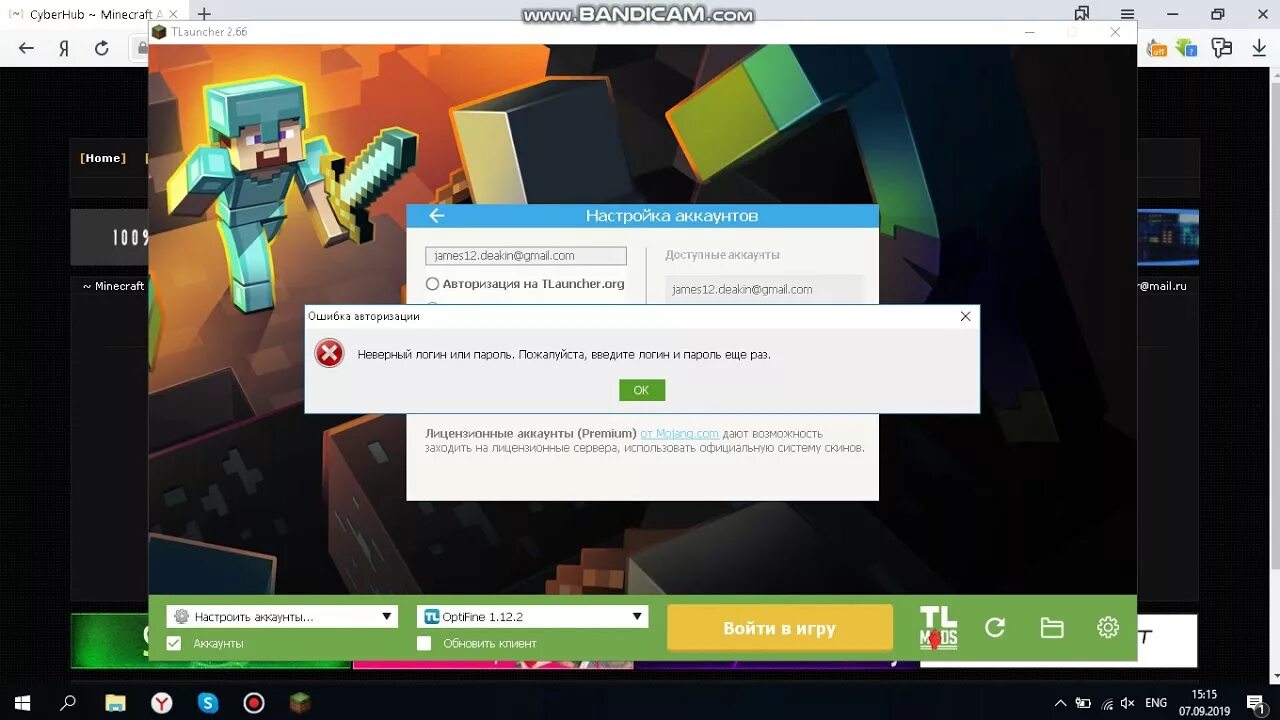
Task: Show hidden system tray icons
Action: click(x=1060, y=703)
